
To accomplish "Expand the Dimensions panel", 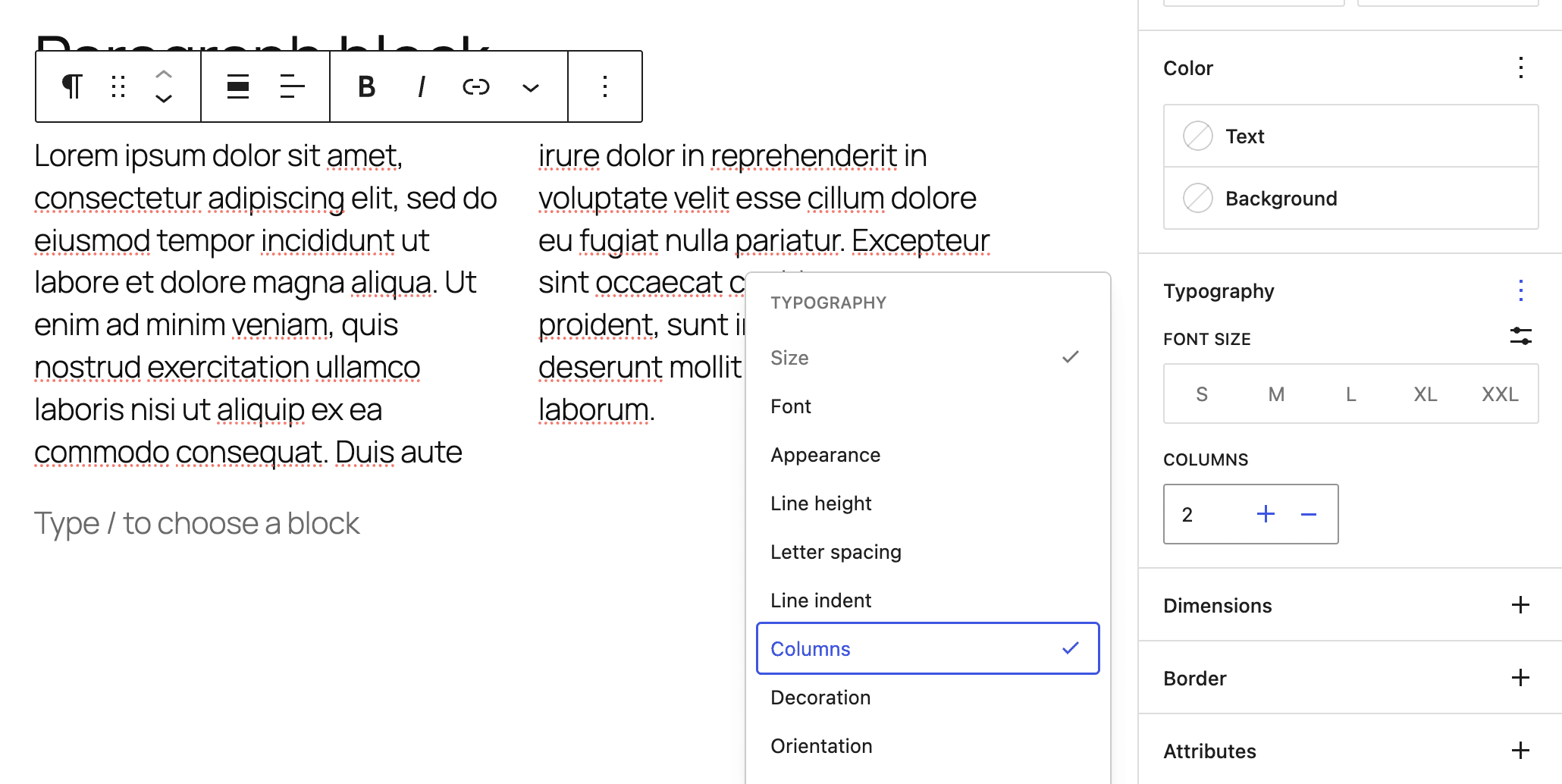I will tap(1520, 605).
